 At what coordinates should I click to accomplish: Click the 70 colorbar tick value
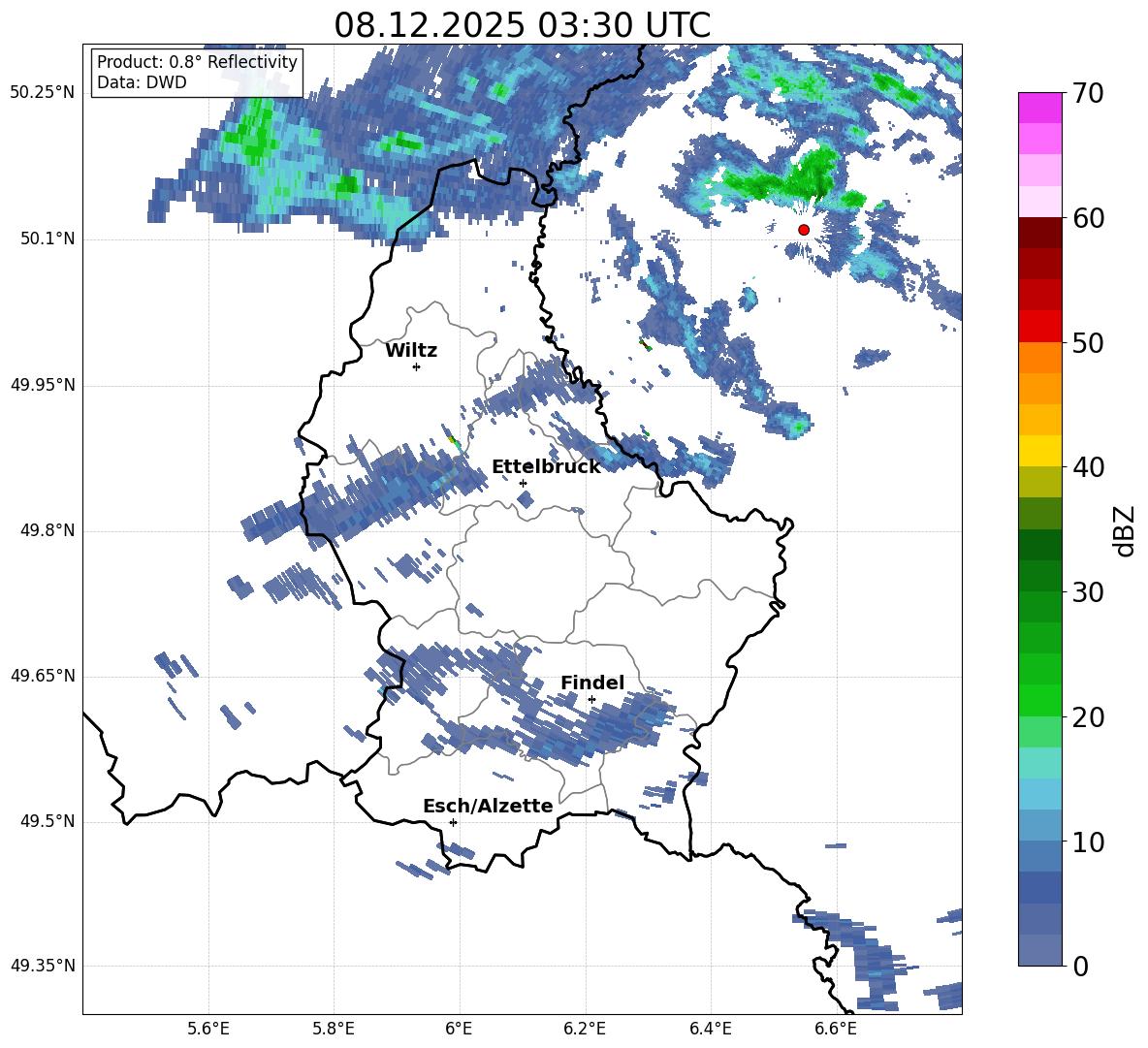coord(1088,93)
